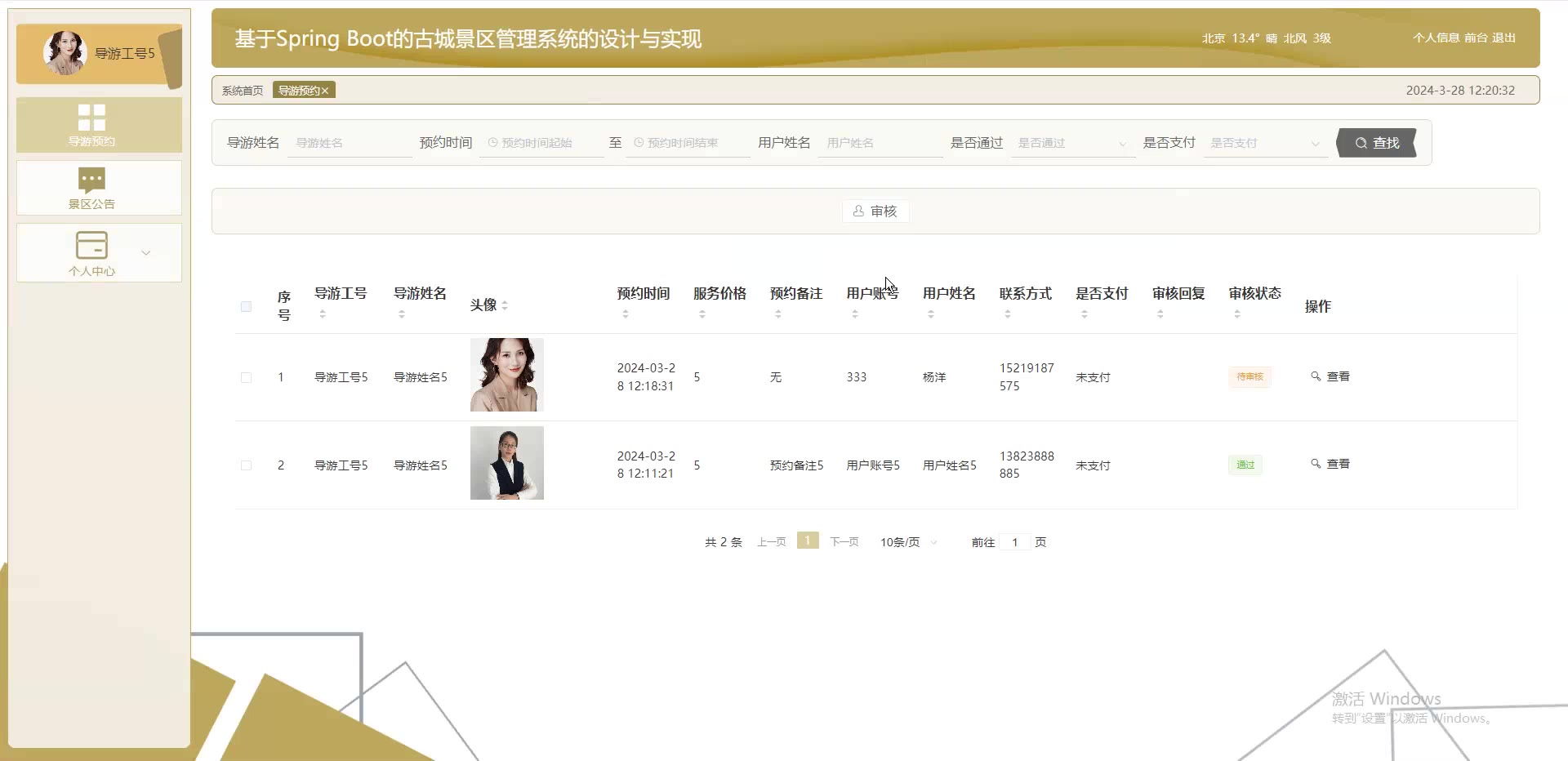This screenshot has width=1568, height=761.
Task: Click the 北京 weather info in header
Action: pyautogui.click(x=1266, y=38)
